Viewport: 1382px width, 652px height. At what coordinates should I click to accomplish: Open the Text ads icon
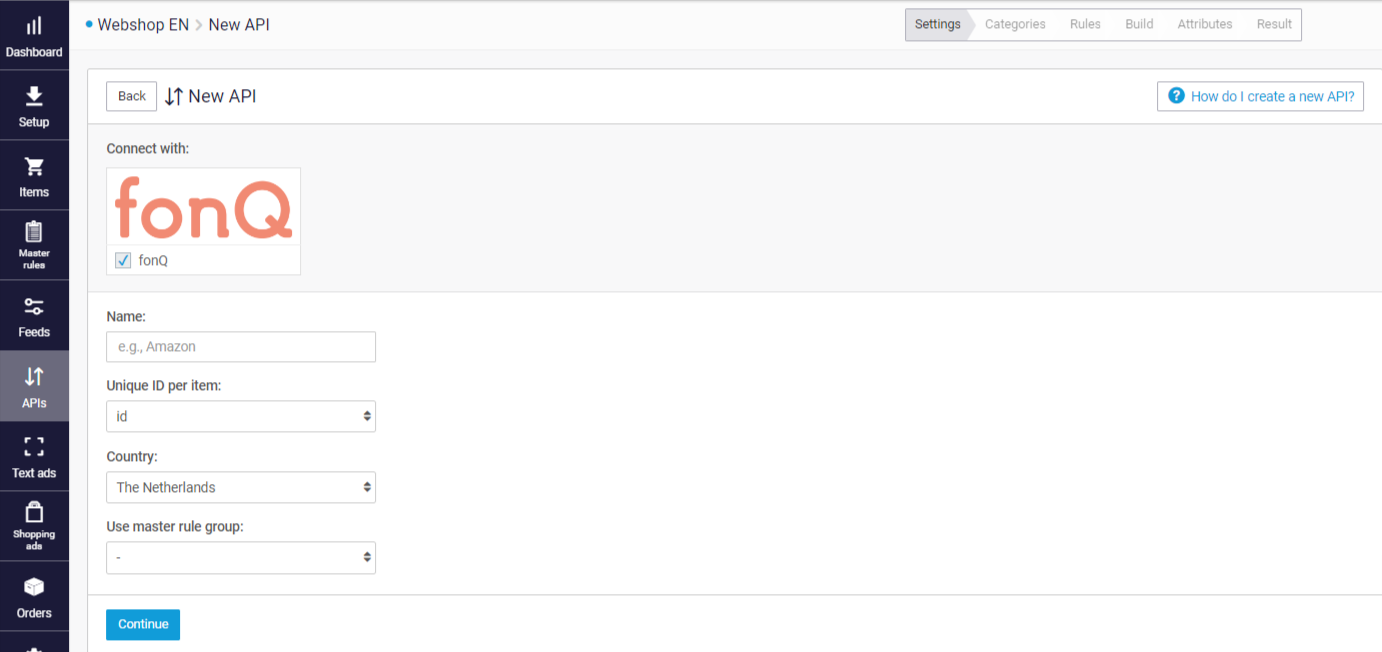(x=34, y=446)
